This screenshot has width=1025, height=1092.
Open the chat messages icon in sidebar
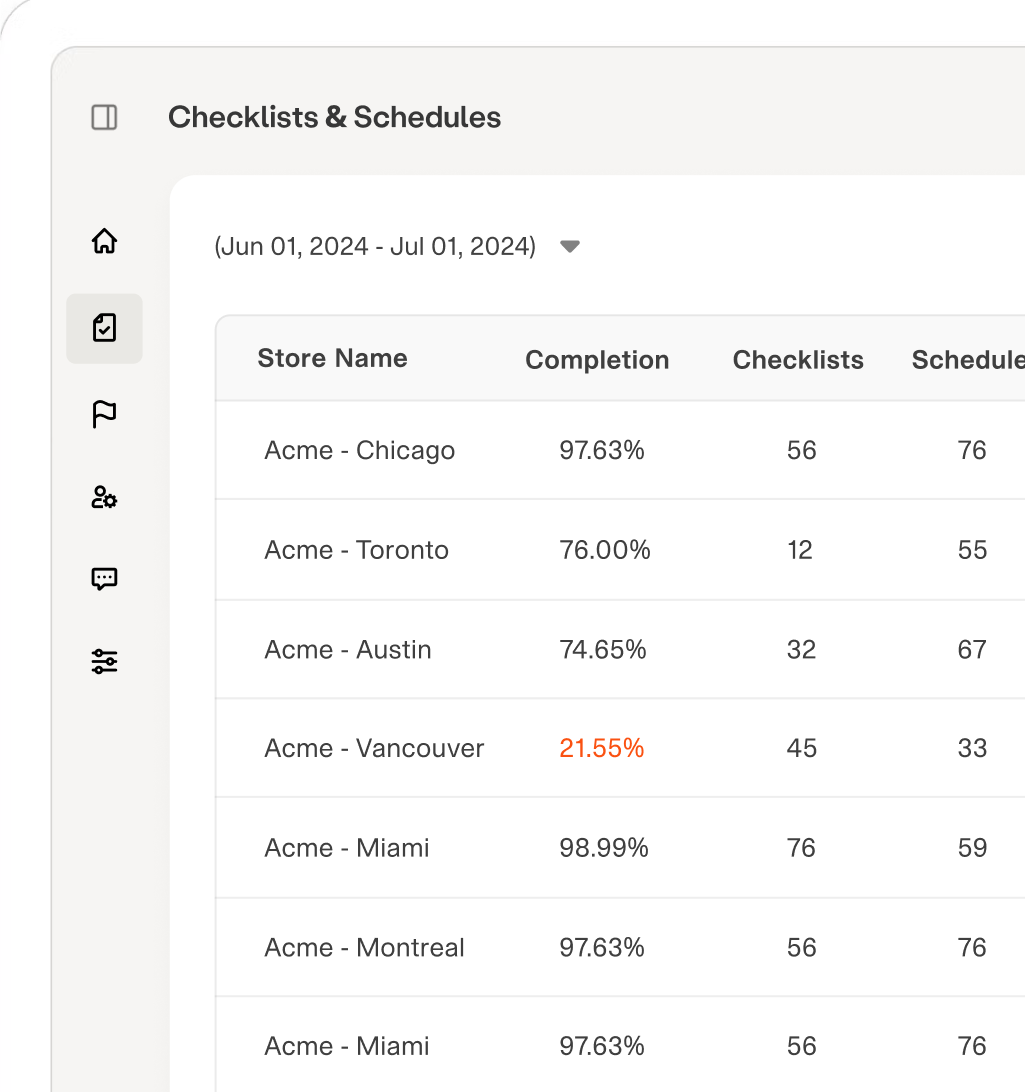point(104,579)
